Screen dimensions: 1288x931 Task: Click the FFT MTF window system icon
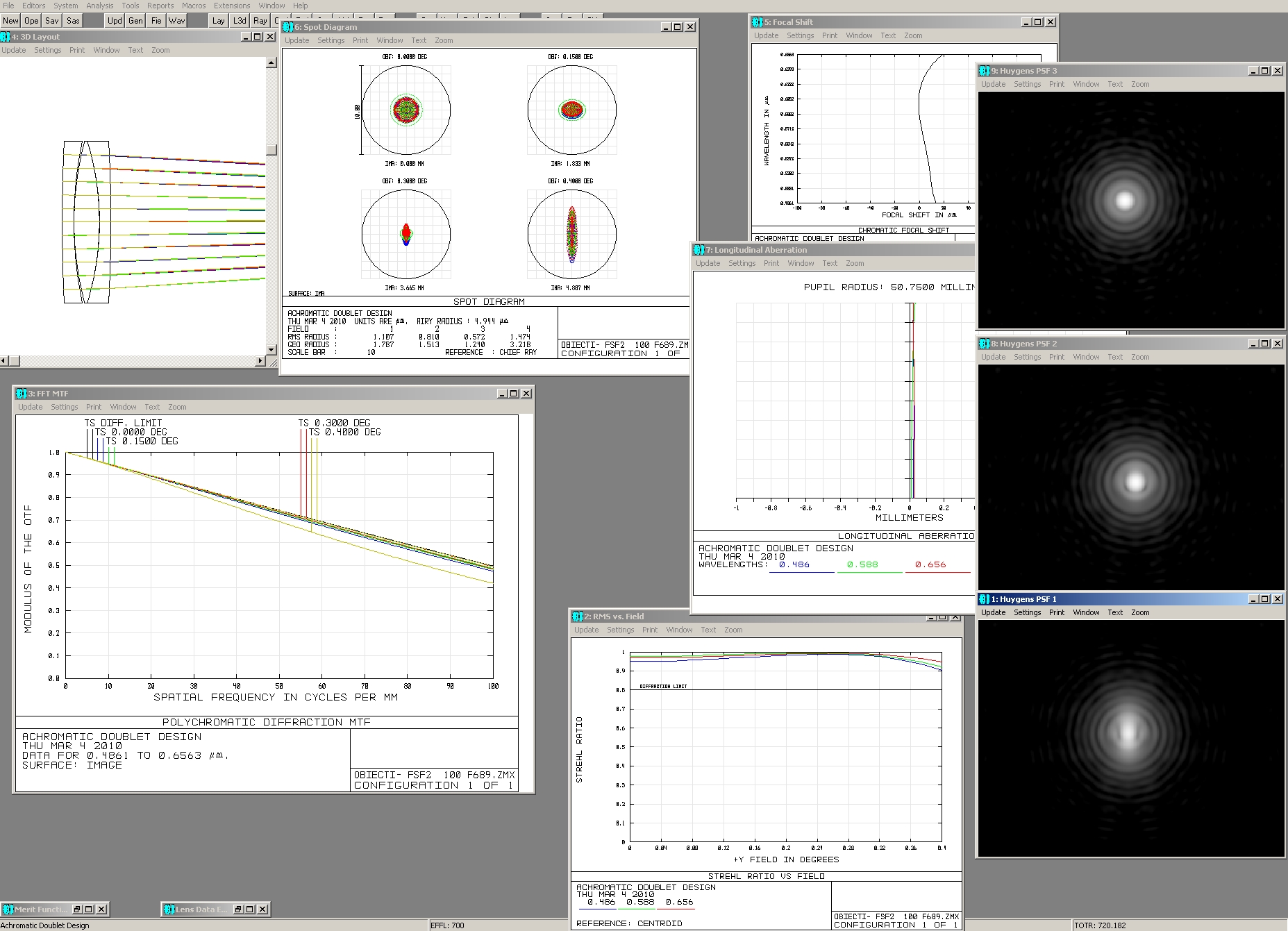[22, 394]
